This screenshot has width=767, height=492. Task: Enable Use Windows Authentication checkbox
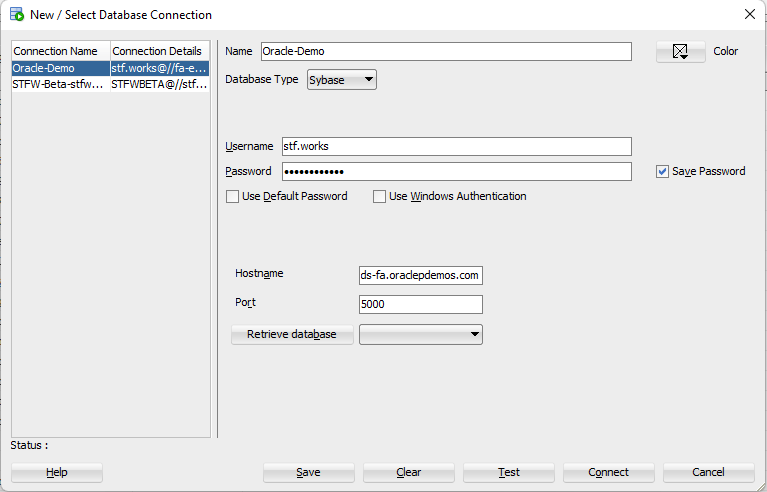coord(380,197)
